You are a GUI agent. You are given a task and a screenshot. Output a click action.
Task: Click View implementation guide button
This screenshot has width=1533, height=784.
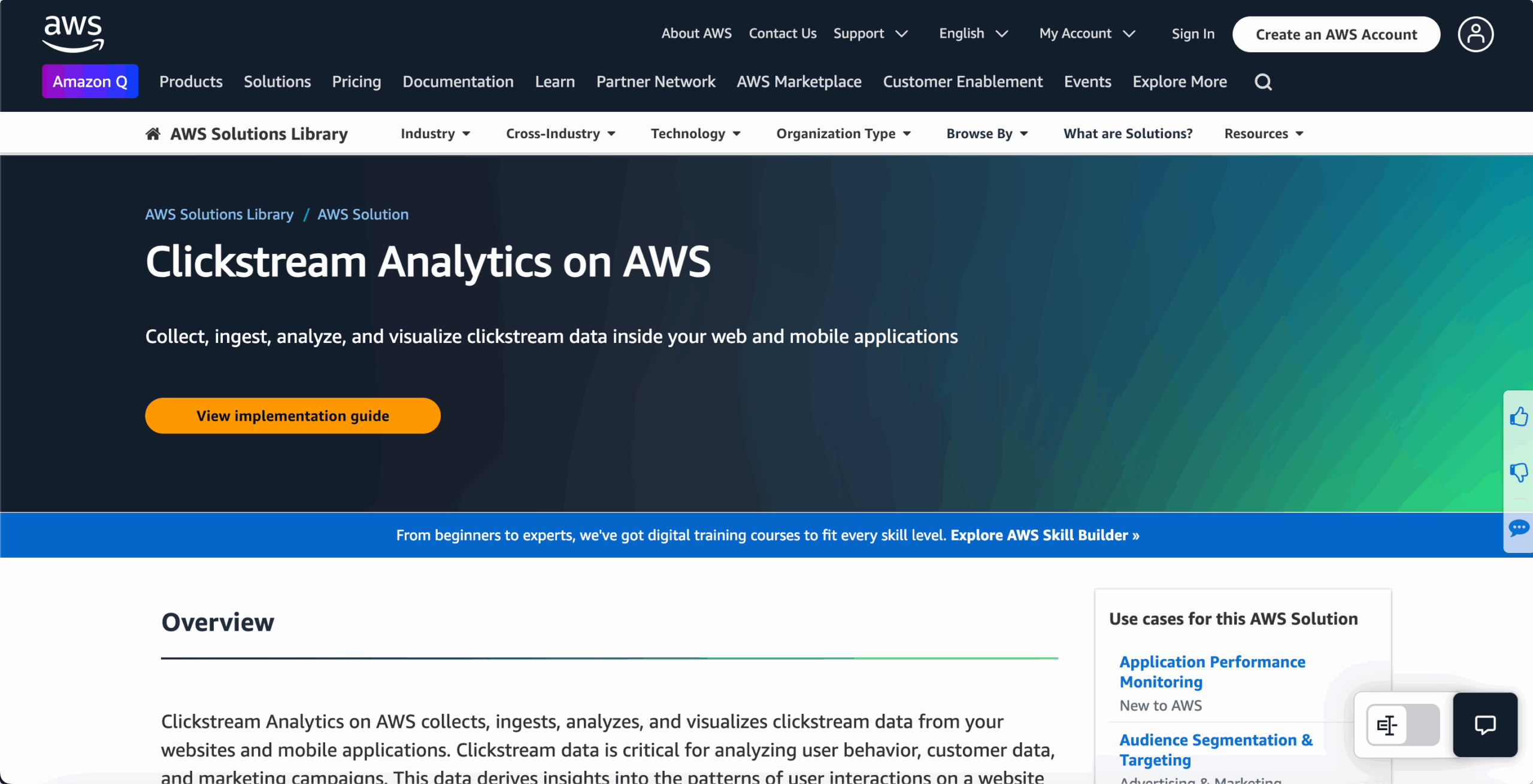pos(293,416)
